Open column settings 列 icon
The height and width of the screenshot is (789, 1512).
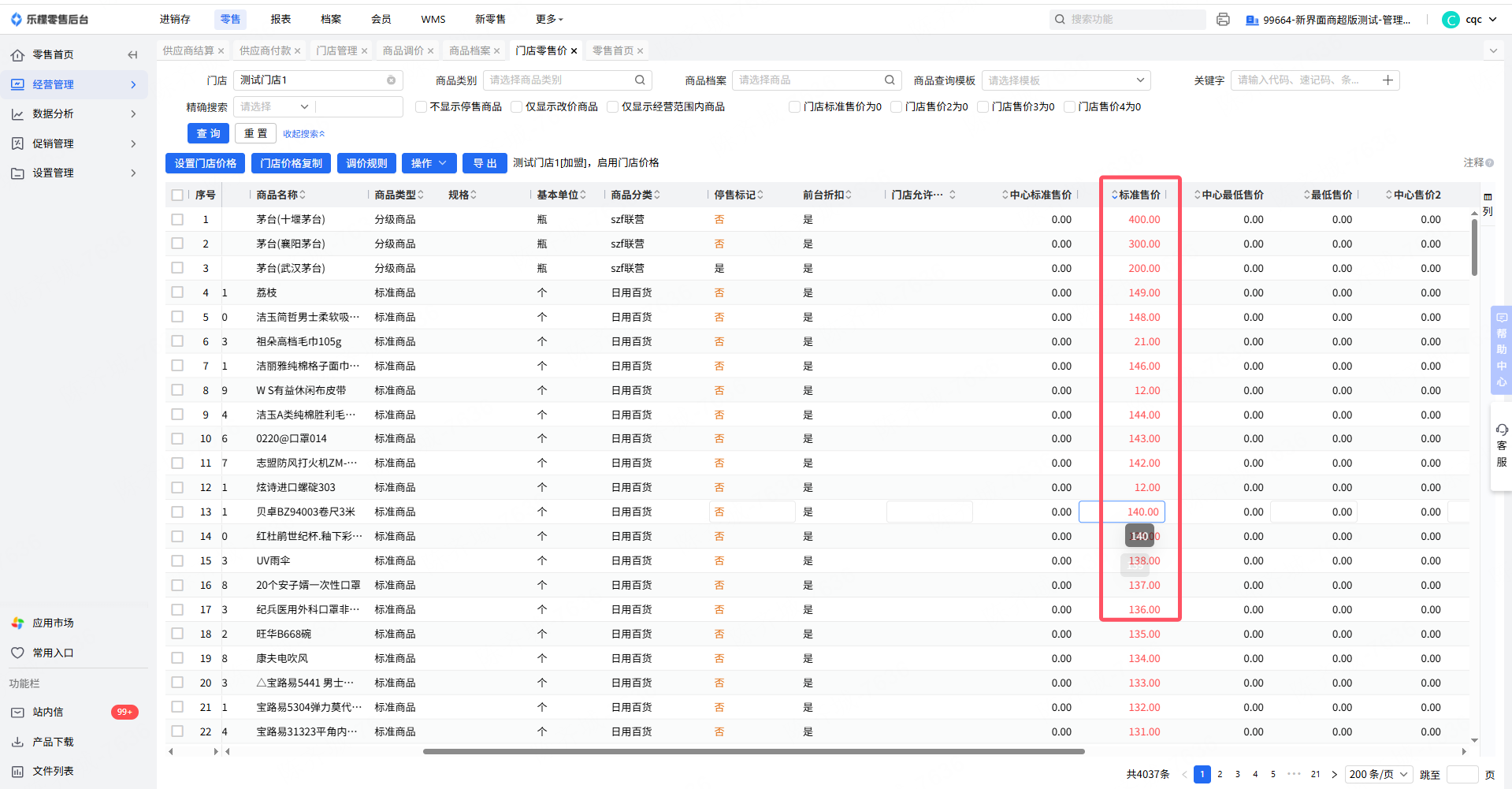(x=1488, y=204)
